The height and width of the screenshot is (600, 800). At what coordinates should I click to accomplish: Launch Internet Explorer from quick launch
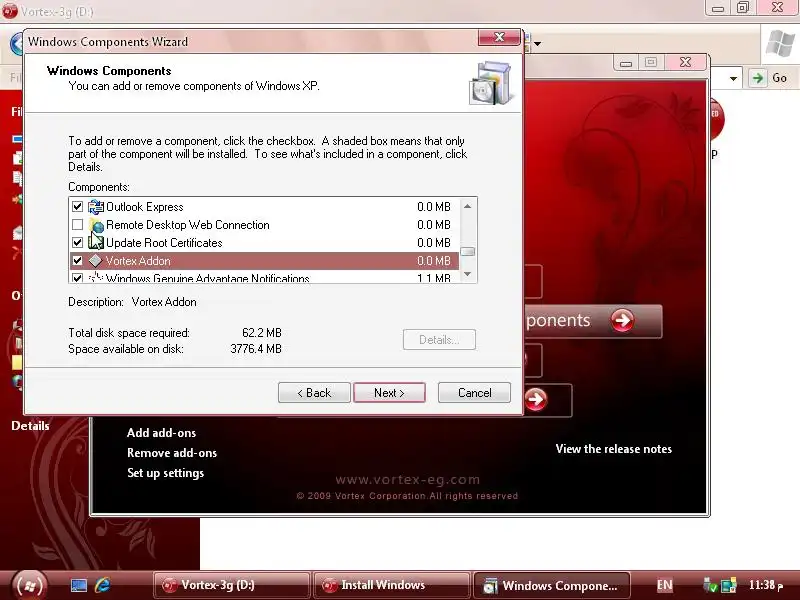[103, 585]
